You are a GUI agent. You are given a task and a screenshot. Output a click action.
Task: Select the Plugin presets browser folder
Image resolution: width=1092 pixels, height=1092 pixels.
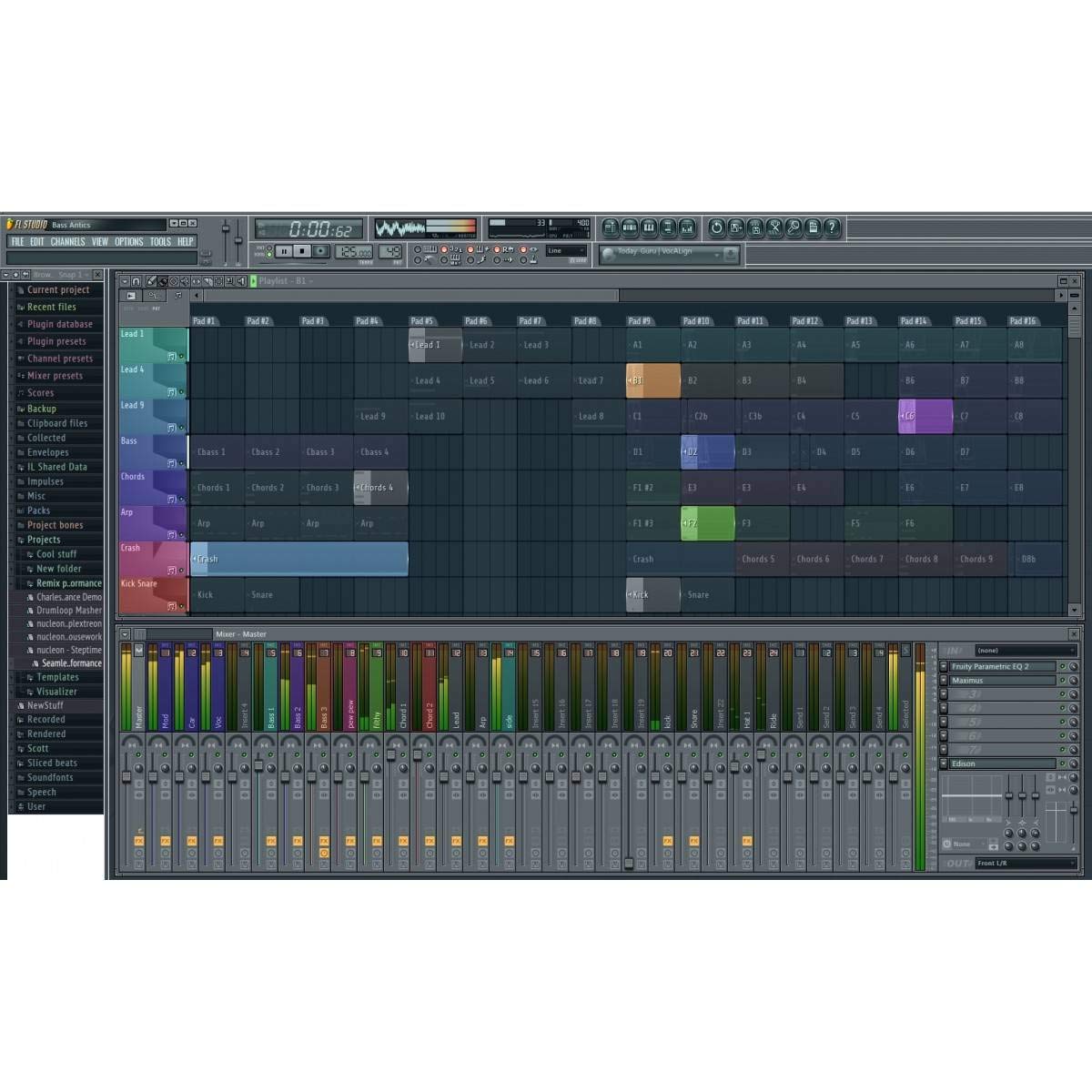pos(56,341)
